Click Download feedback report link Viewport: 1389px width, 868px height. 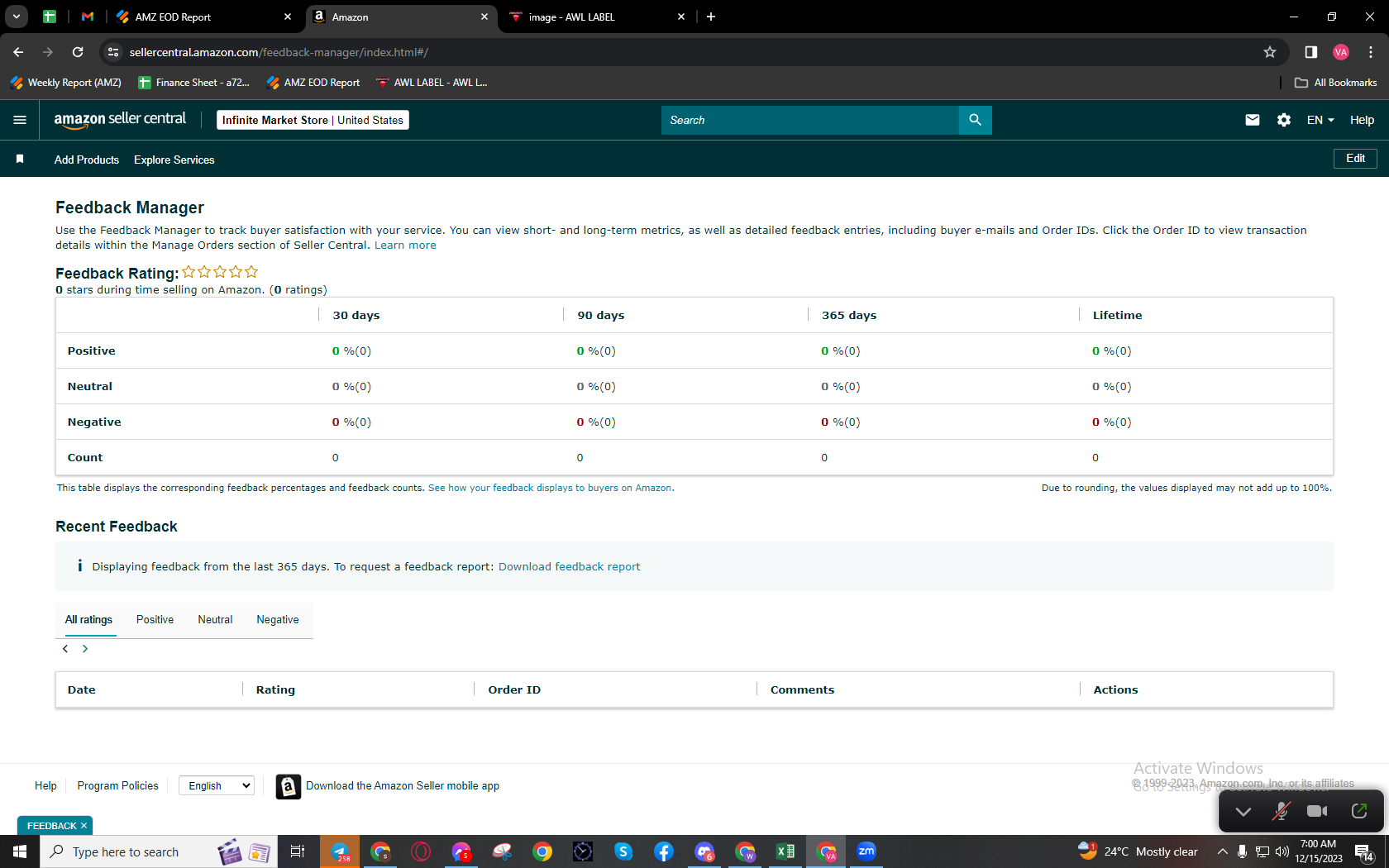(569, 567)
